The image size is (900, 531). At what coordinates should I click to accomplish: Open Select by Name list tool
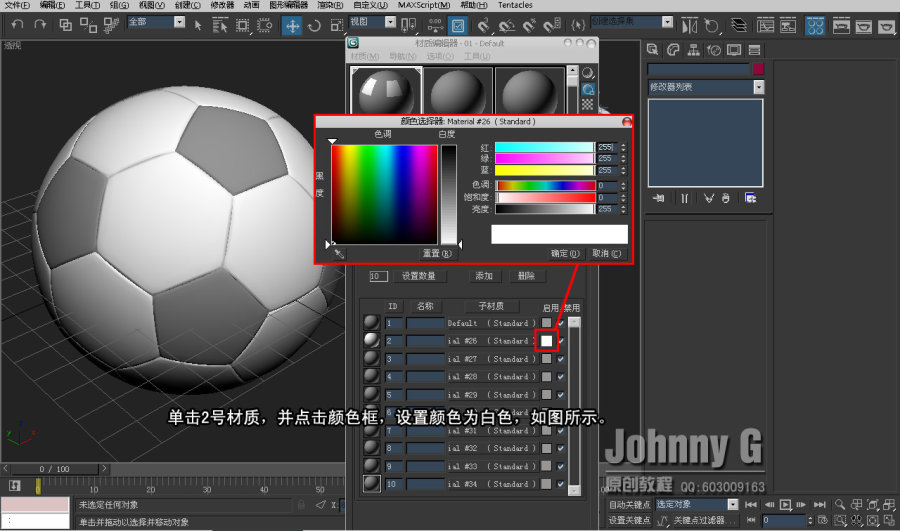click(x=220, y=25)
